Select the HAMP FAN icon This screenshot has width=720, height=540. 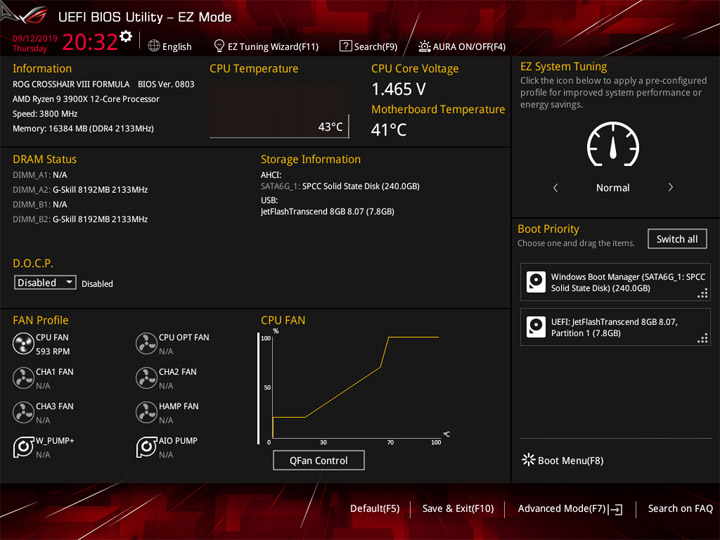point(146,412)
